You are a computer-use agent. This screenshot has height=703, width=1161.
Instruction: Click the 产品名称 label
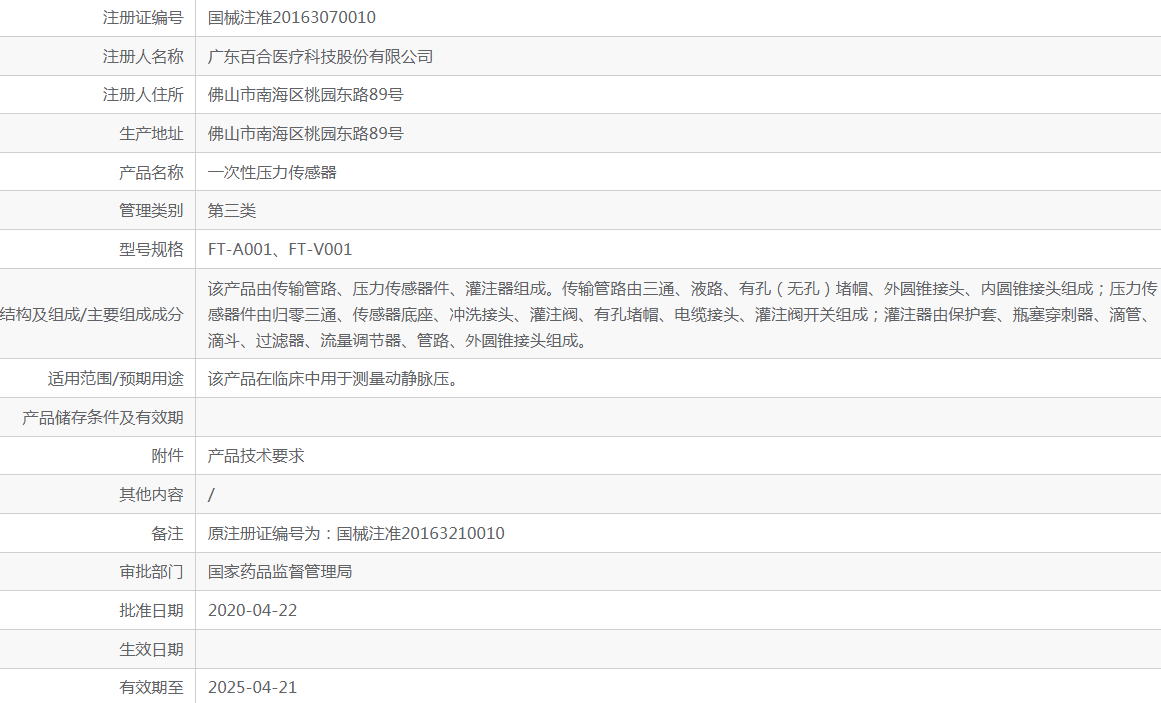(151, 172)
